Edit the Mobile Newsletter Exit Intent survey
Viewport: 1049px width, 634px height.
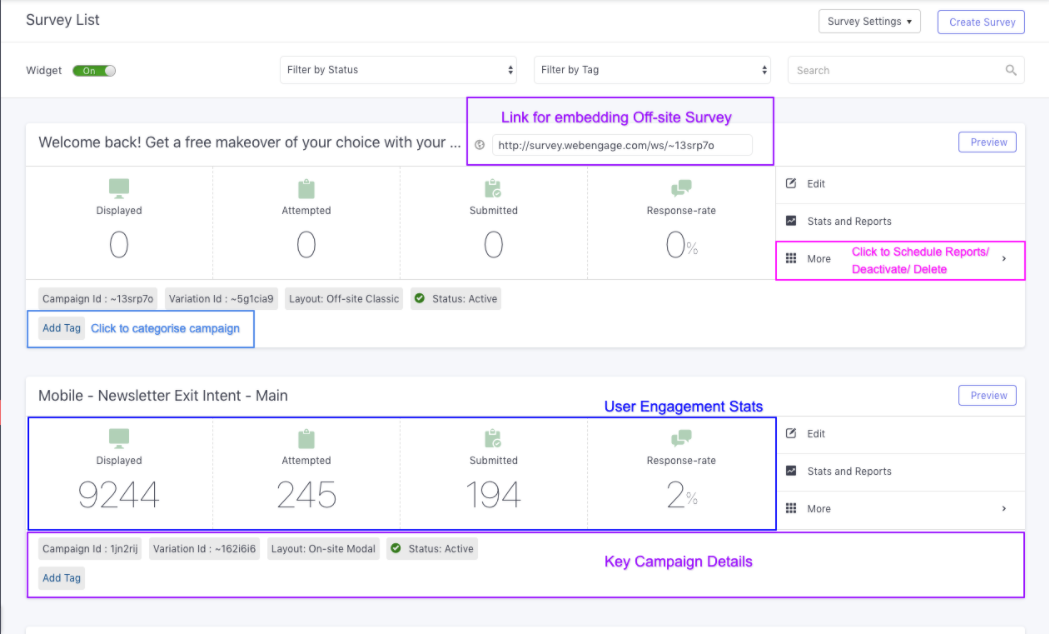click(900, 434)
